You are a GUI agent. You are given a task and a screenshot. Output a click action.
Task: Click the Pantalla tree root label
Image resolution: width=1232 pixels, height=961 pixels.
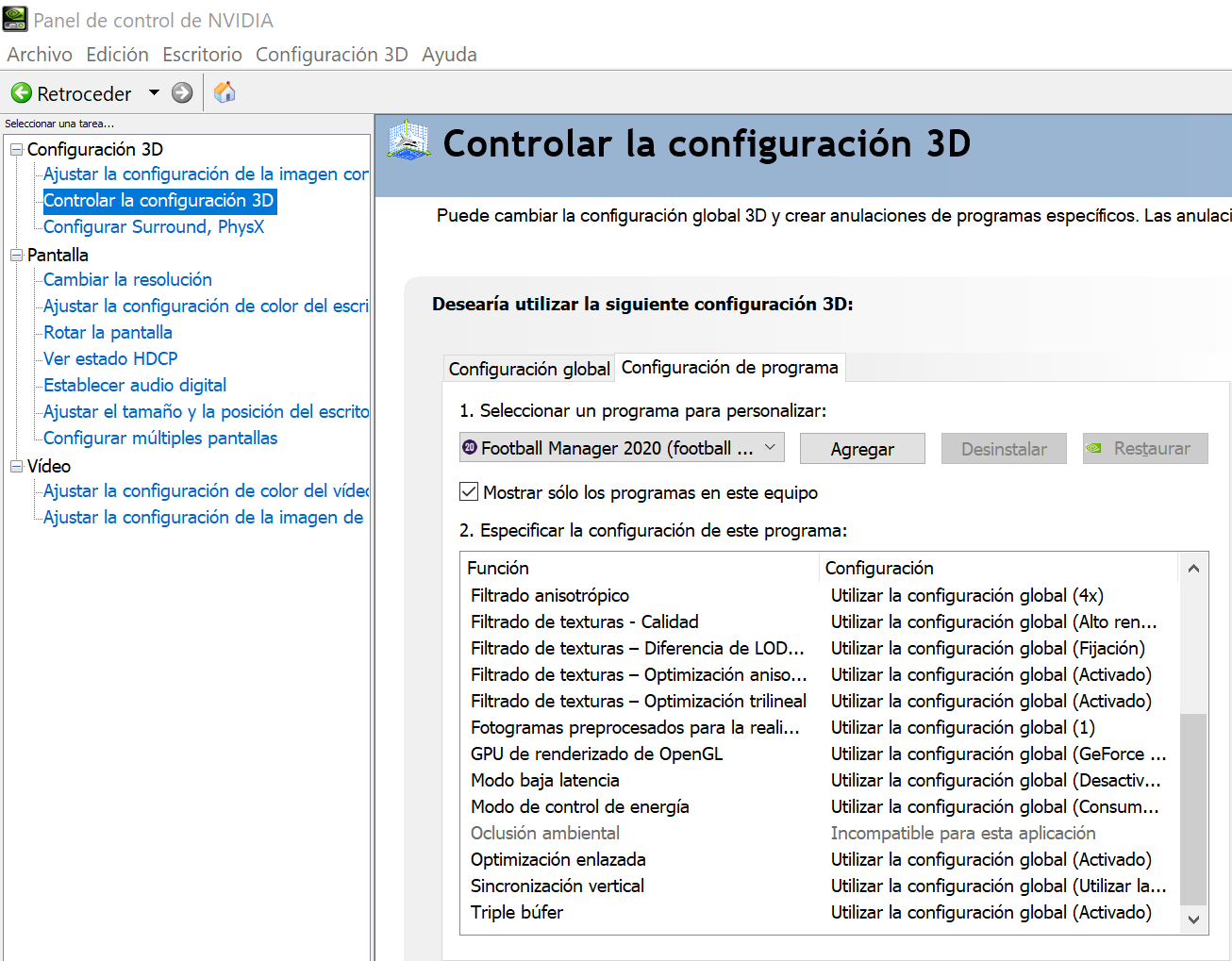[x=58, y=255]
